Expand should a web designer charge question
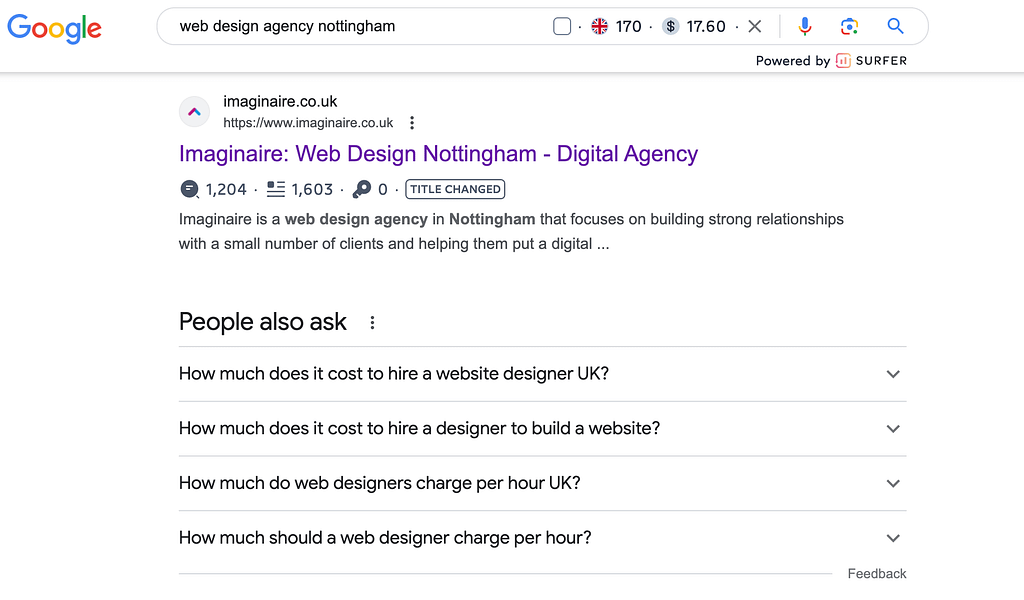This screenshot has height=600, width=1024. click(542, 538)
